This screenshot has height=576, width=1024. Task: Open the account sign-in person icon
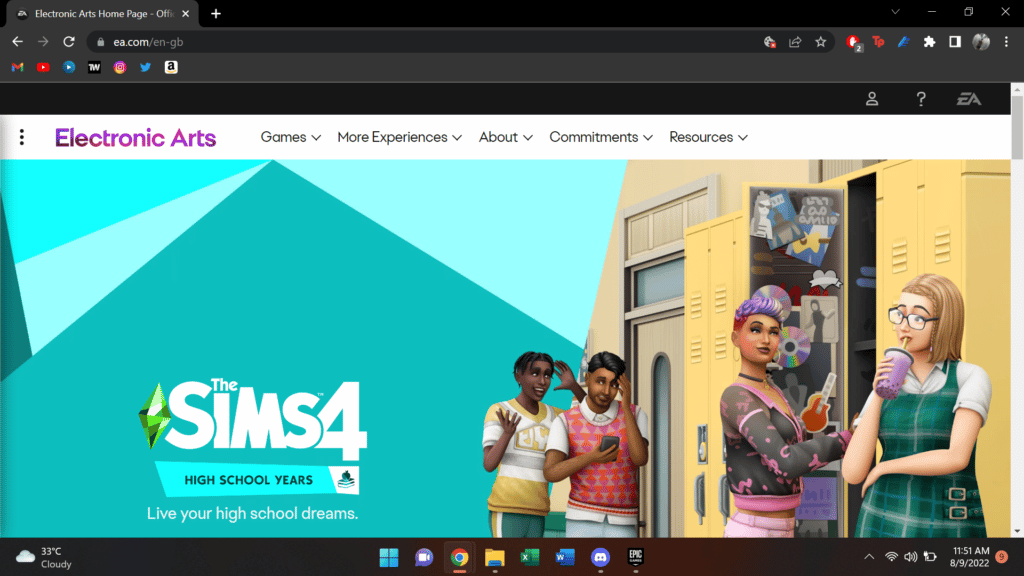click(x=871, y=98)
